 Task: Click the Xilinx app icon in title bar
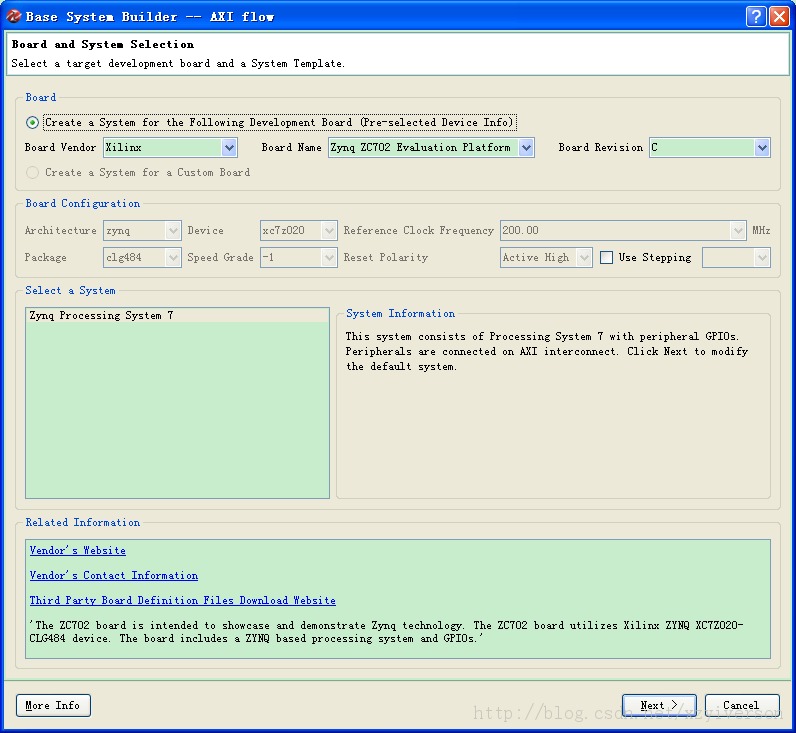pos(14,16)
